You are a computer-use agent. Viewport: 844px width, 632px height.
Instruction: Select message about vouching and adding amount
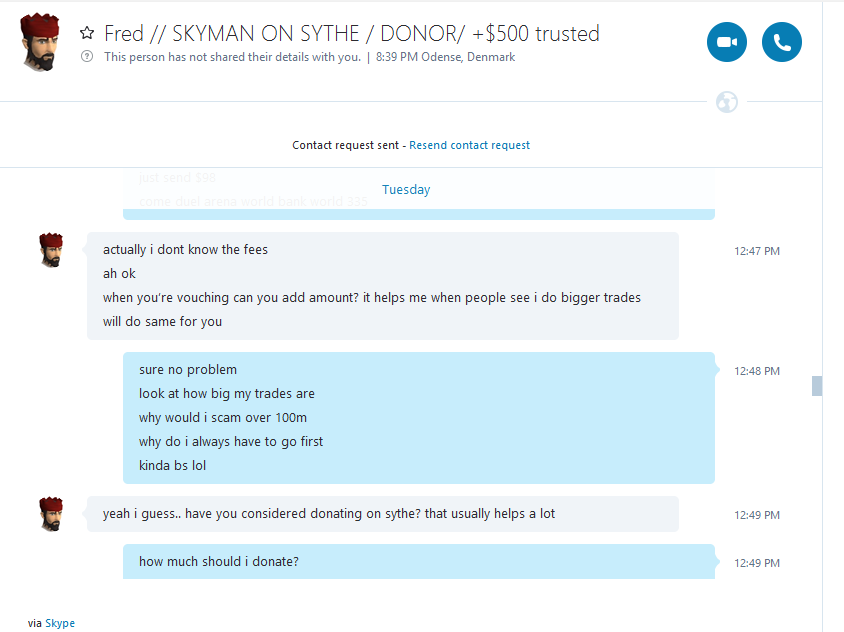(371, 297)
